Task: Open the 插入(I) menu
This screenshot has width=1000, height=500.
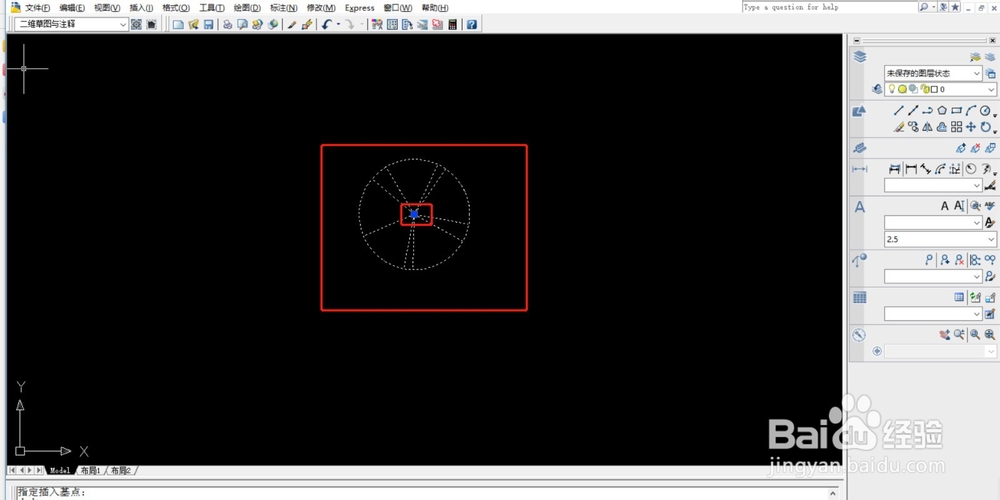Action: (x=141, y=8)
